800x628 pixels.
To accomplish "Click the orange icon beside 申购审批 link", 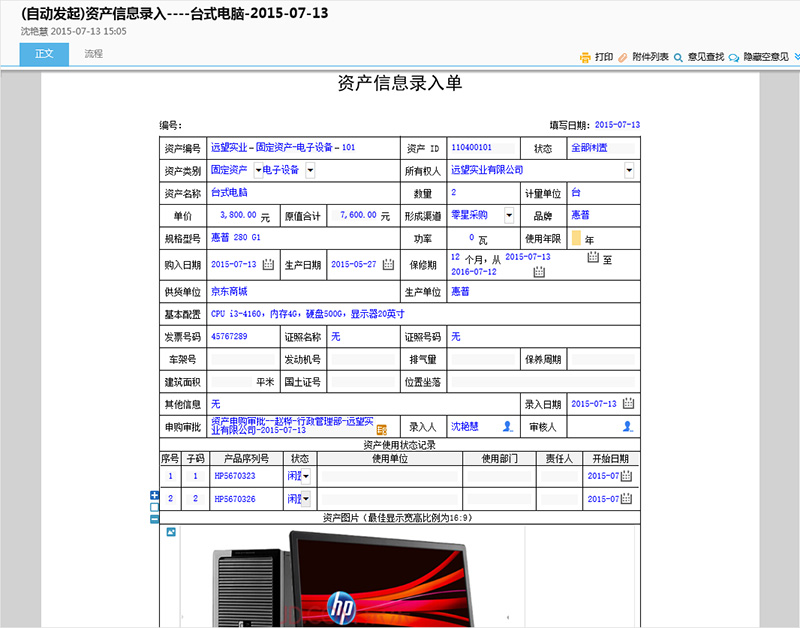I will pos(382,430).
